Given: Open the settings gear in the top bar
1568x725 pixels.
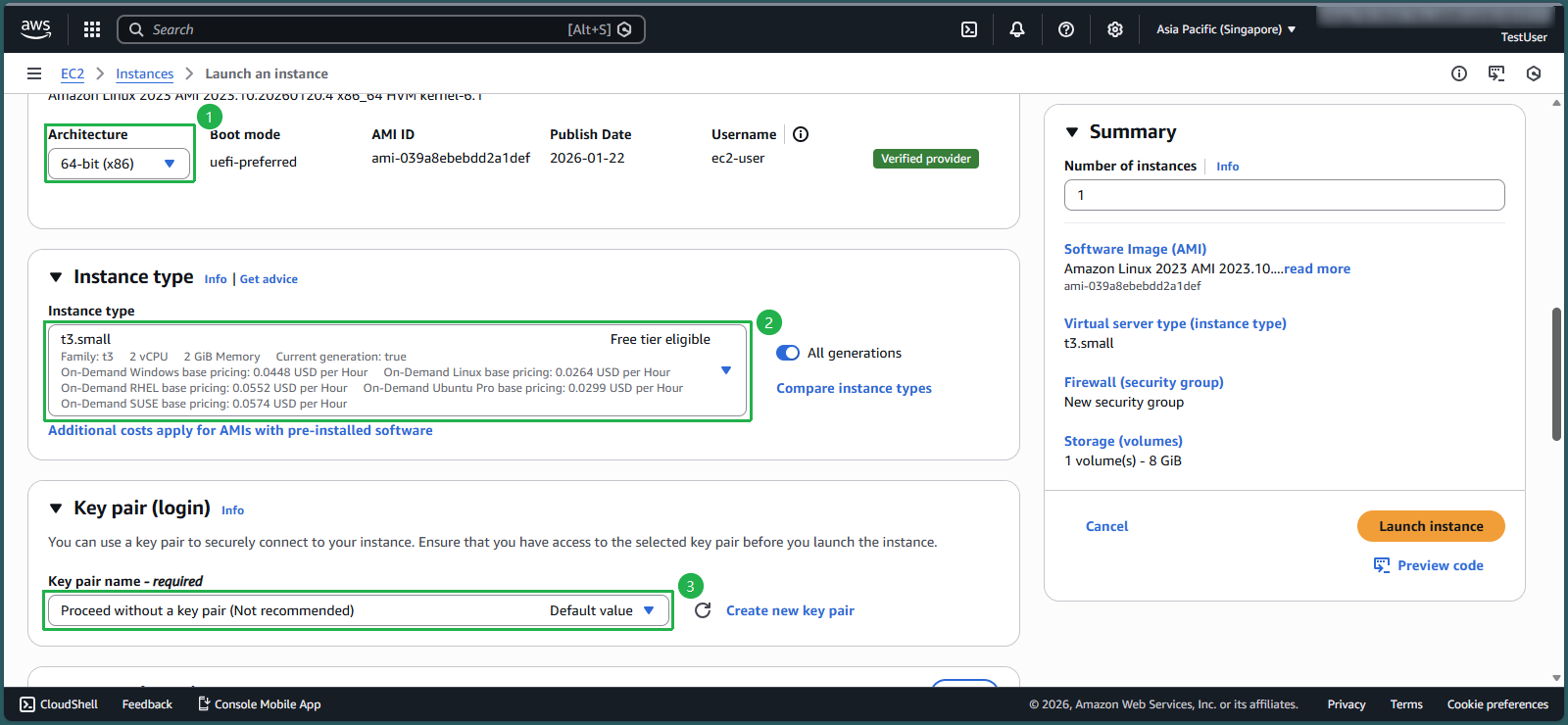Looking at the screenshot, I should (1115, 29).
